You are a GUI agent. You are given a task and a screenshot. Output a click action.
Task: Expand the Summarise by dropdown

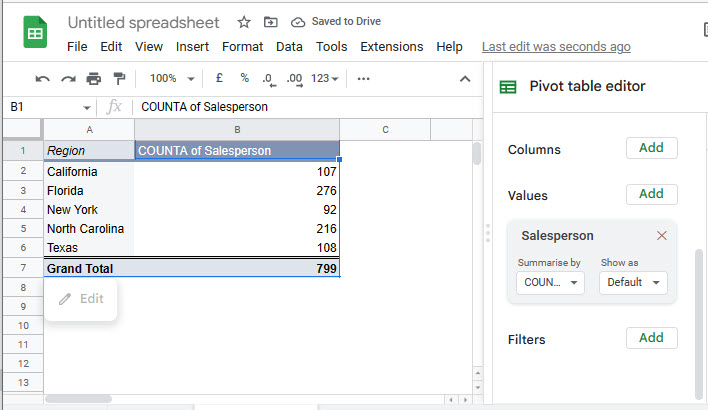[550, 283]
